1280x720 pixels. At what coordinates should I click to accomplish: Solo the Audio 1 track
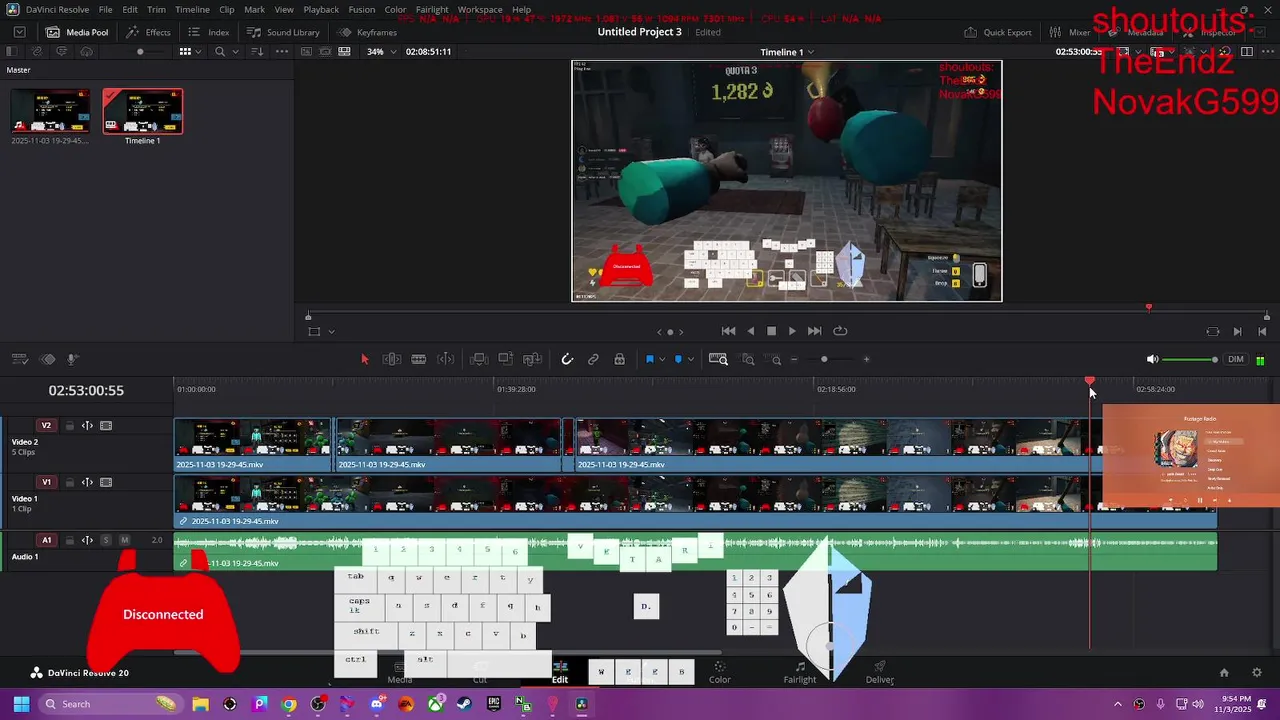point(106,540)
